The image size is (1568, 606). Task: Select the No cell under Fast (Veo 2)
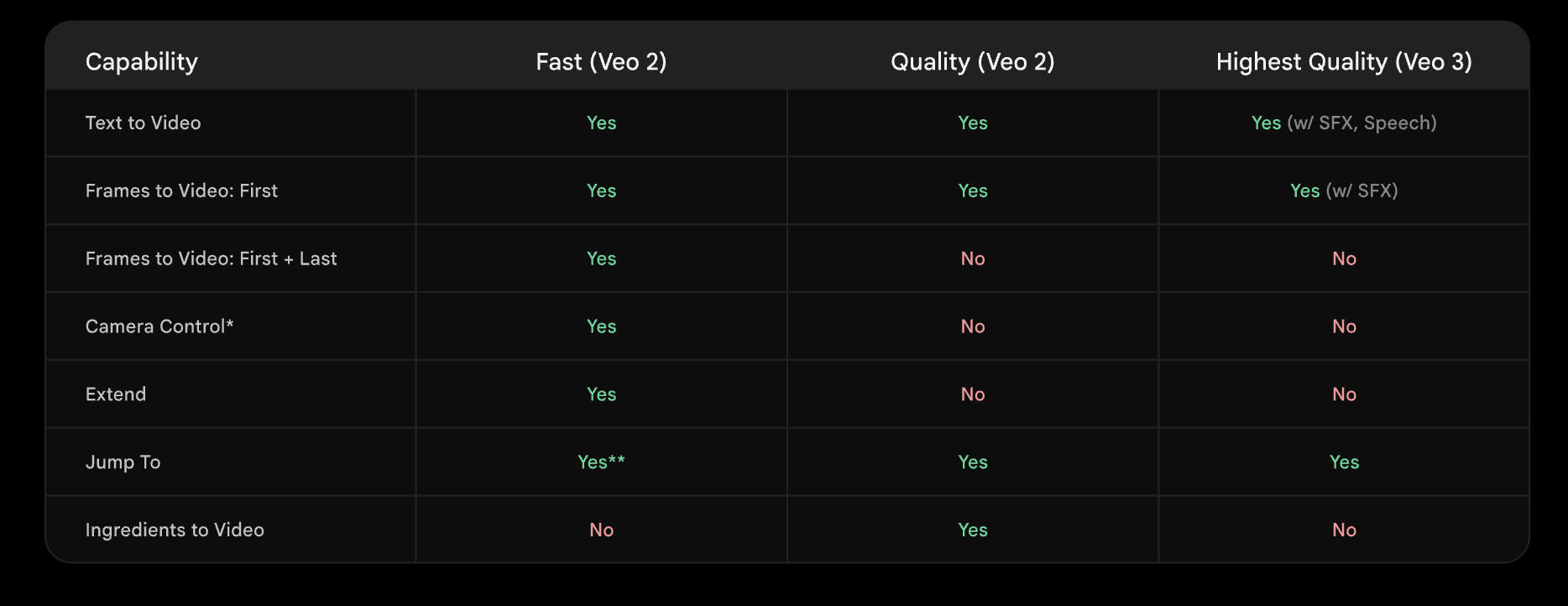(x=601, y=530)
